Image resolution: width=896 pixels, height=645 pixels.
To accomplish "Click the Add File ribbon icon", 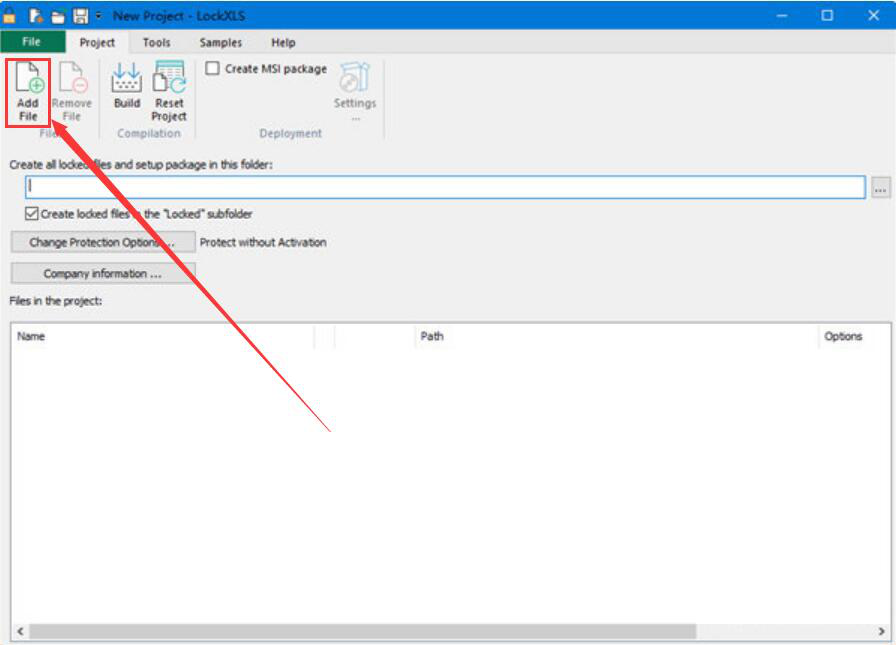I will tap(28, 92).
